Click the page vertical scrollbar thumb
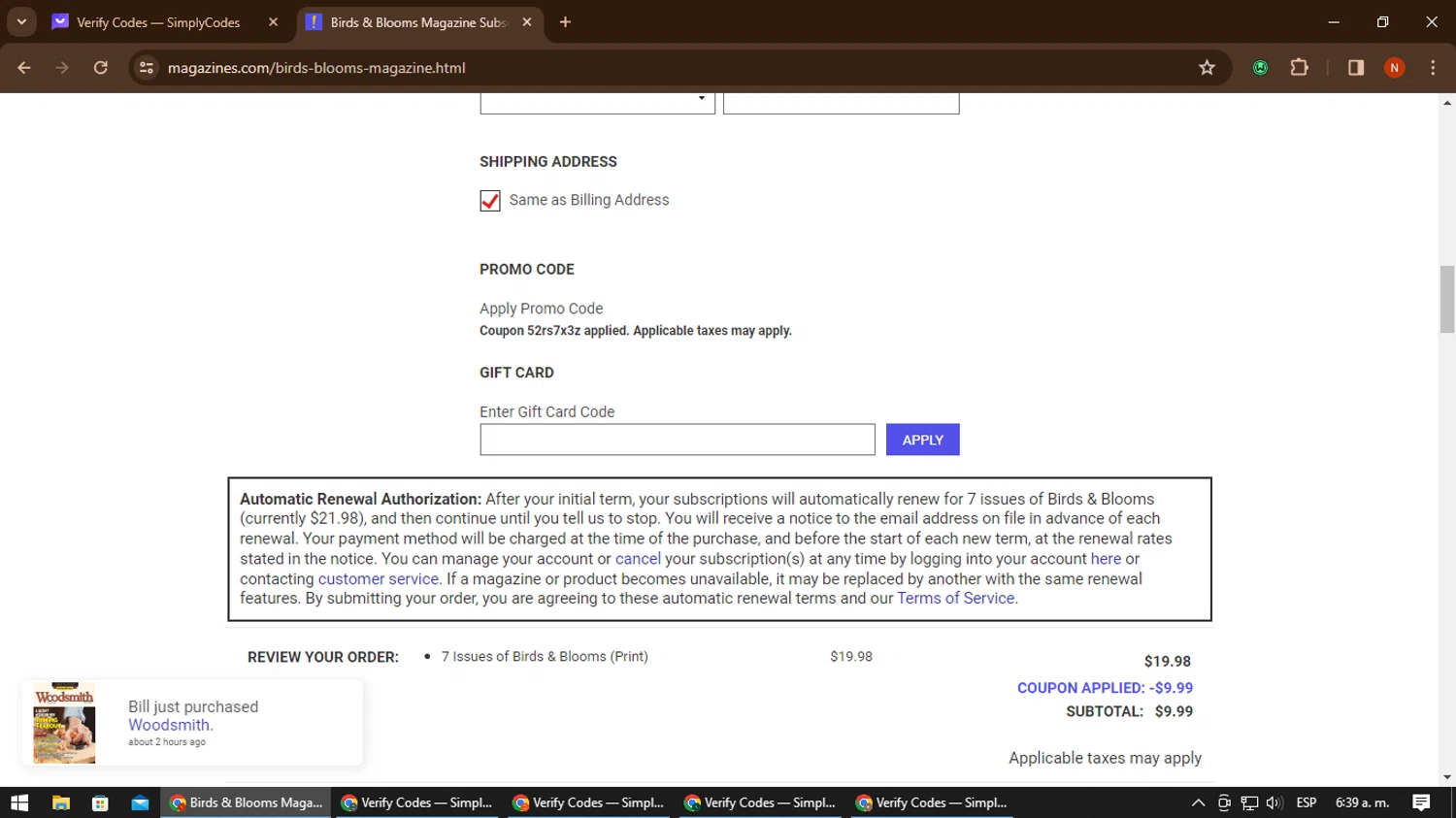Screen dimensions: 1456x818 point(1447,299)
